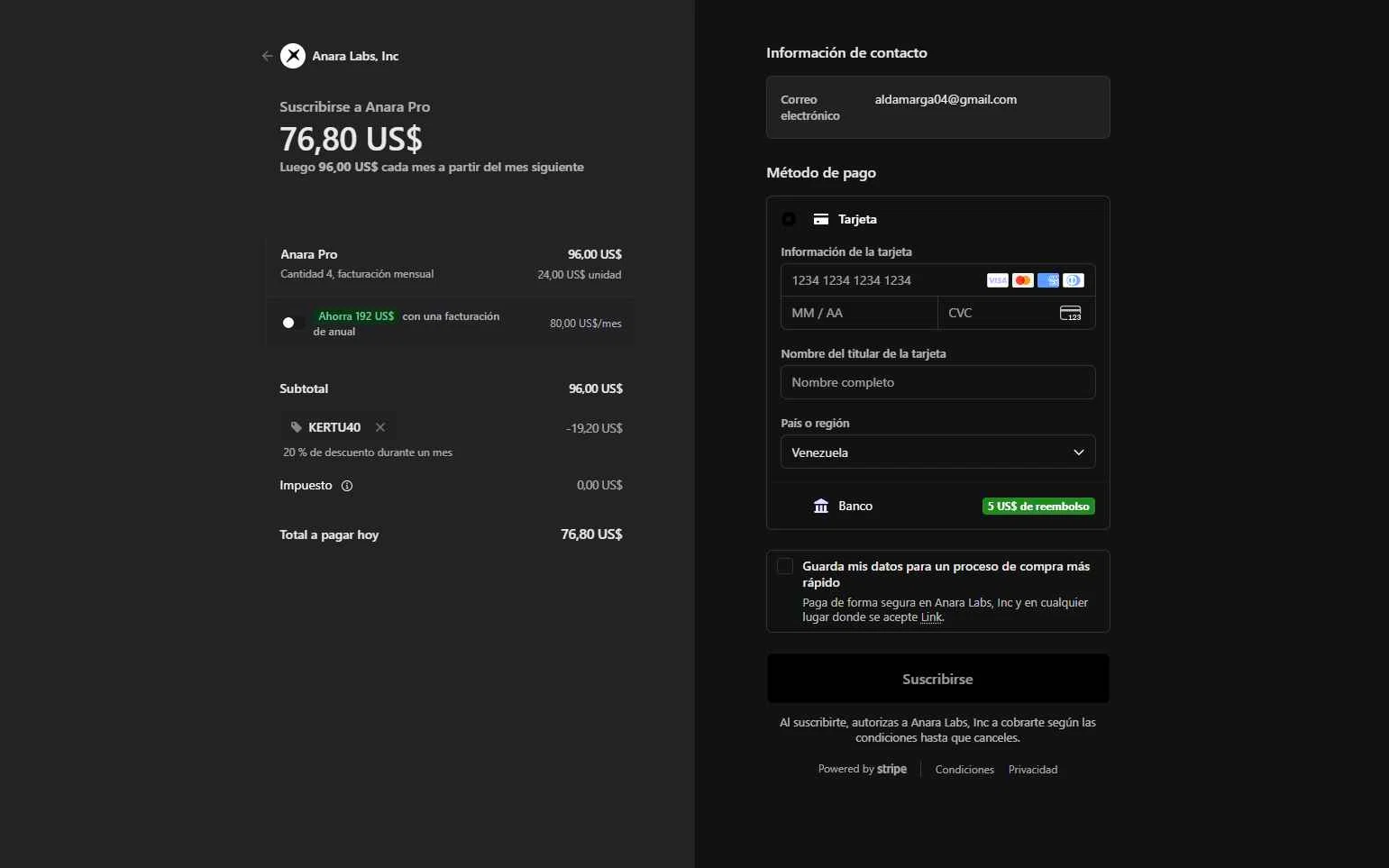Screen dimensions: 1389x868
Task: Click the Total a pagar hoy label
Action: [x=329, y=535]
